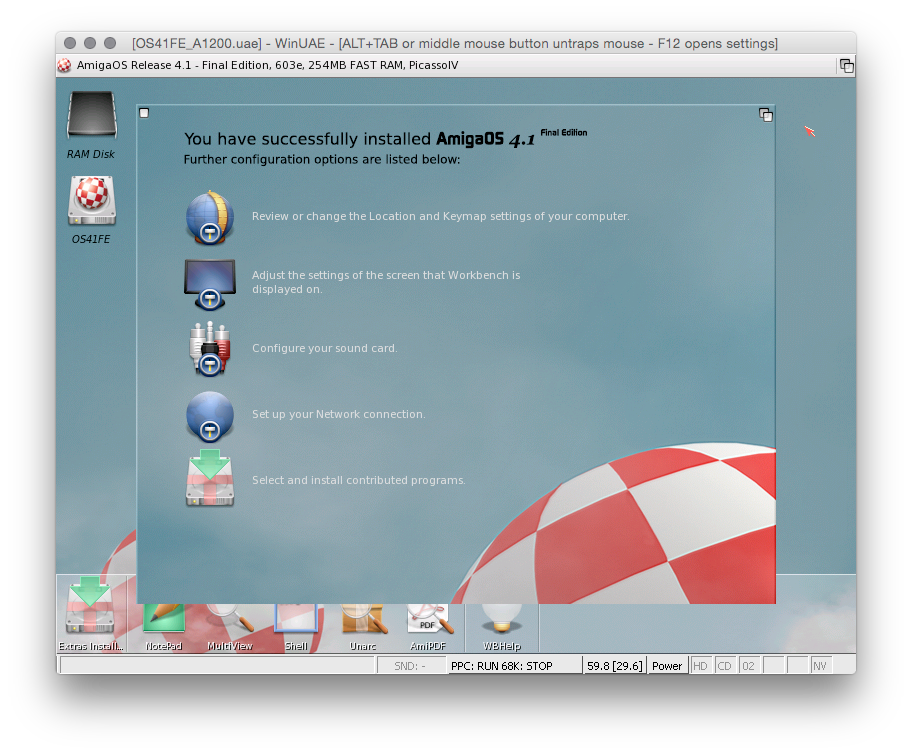Click Workbench screen depth gadget in title bar
Screen dimensions: 912x754
pyautogui.click(x=846, y=66)
